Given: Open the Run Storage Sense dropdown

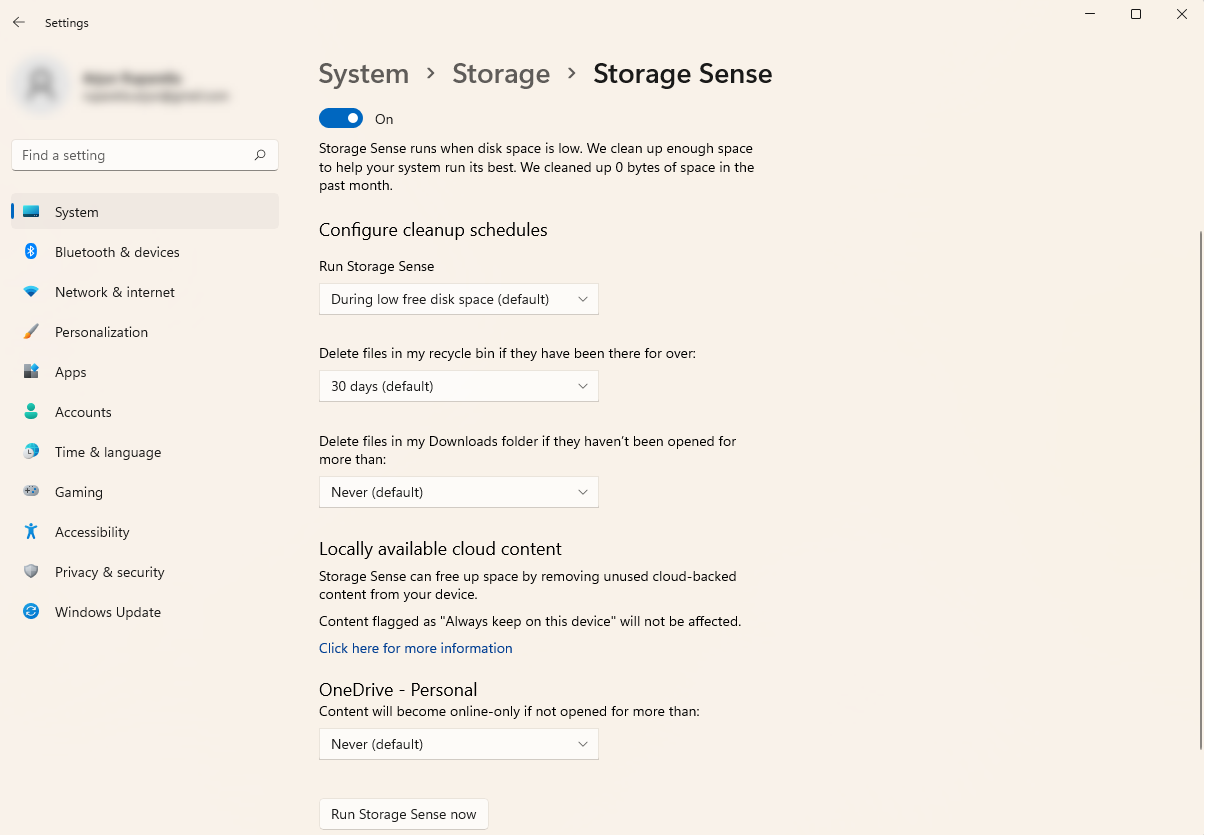Looking at the screenshot, I should 458,298.
